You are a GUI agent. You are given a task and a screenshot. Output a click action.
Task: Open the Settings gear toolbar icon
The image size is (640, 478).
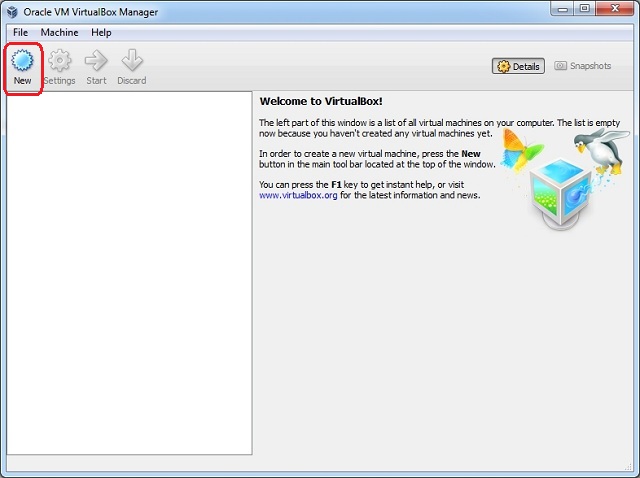click(x=60, y=61)
